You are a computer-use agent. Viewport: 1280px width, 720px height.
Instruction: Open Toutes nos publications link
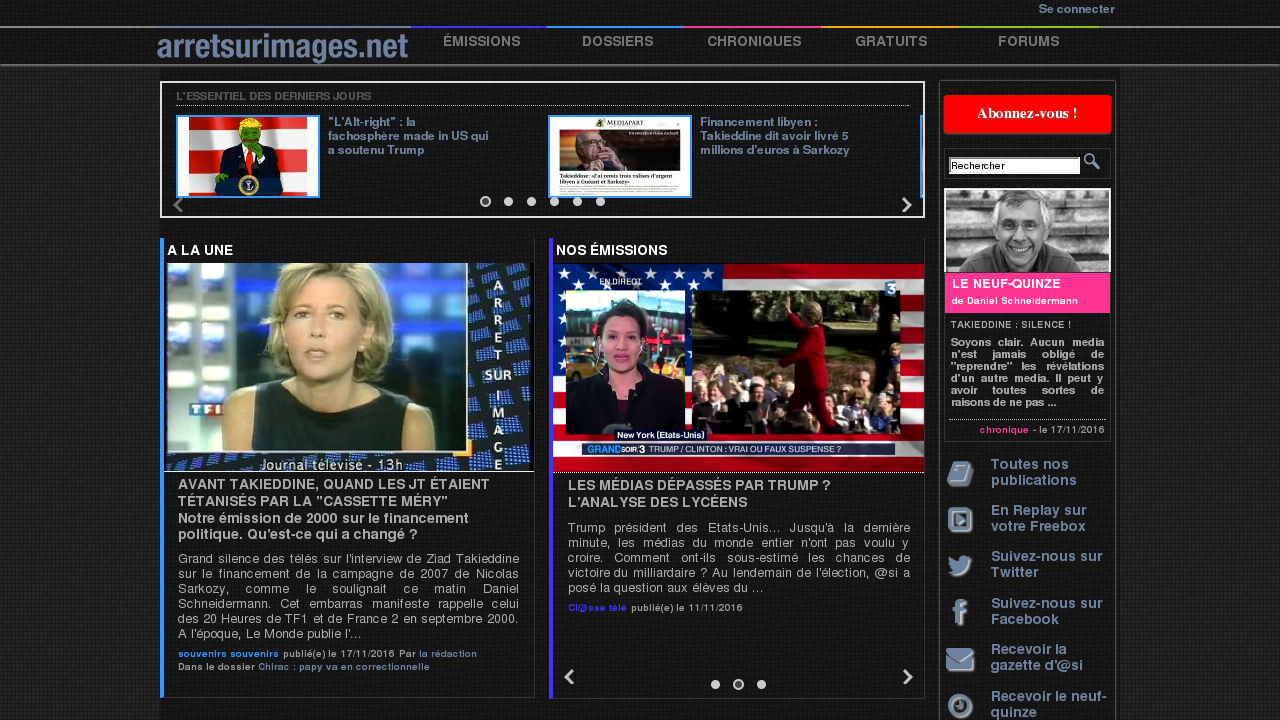1034,472
